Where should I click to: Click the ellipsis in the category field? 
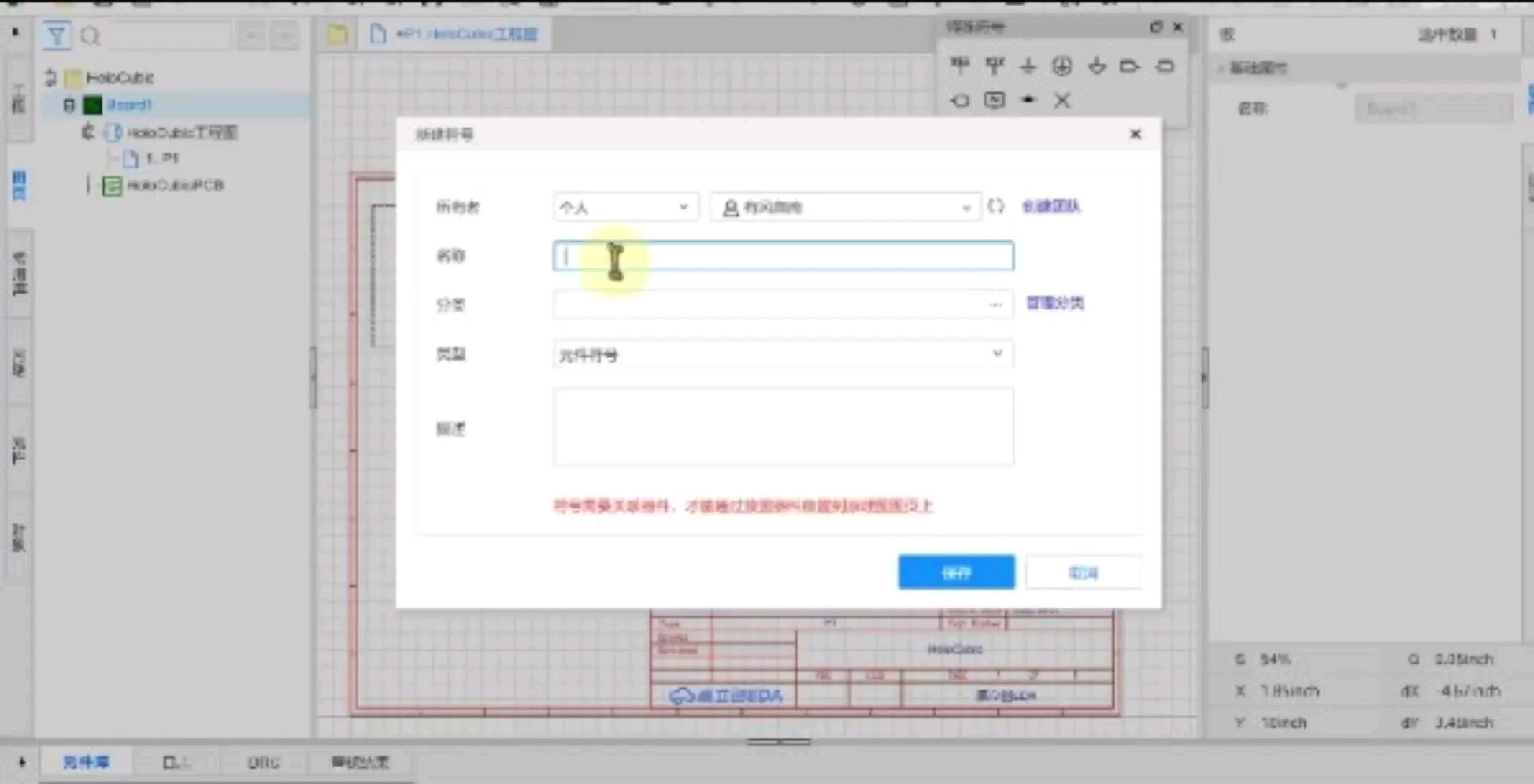995,305
